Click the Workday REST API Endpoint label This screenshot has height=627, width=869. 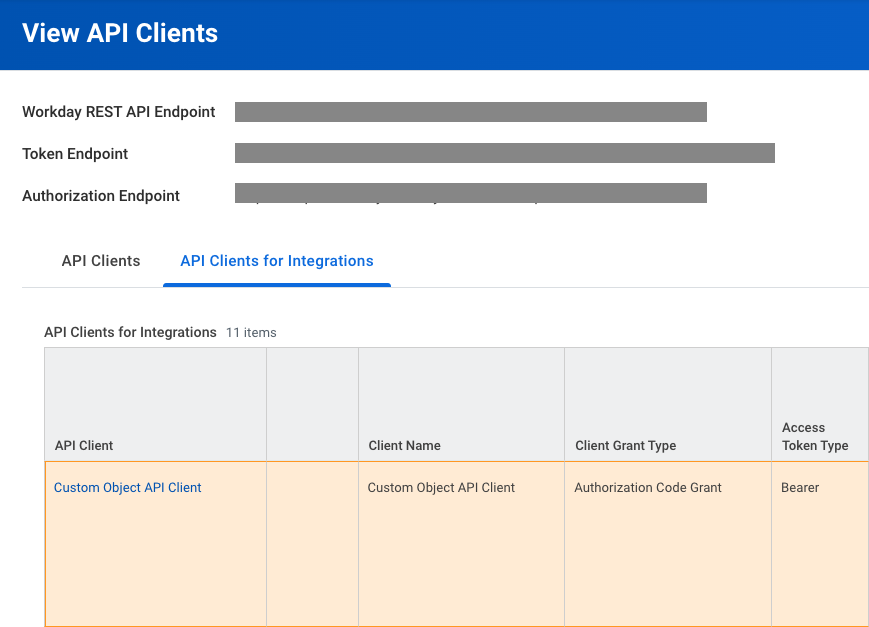click(x=119, y=112)
